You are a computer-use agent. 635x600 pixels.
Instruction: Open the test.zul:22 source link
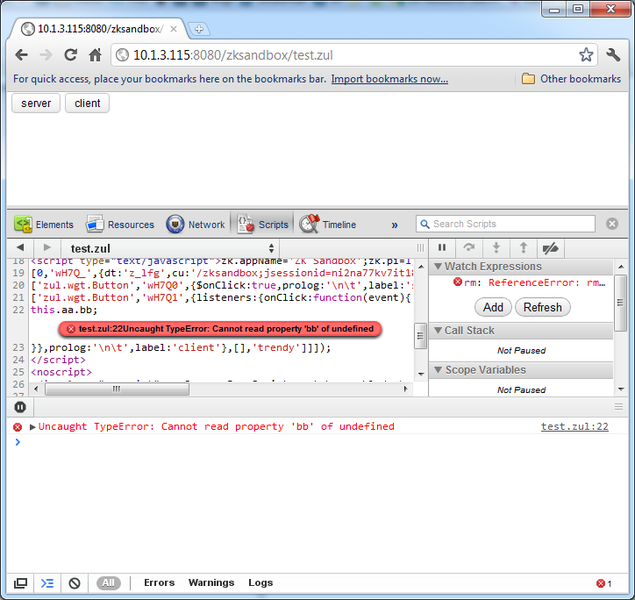coord(575,427)
